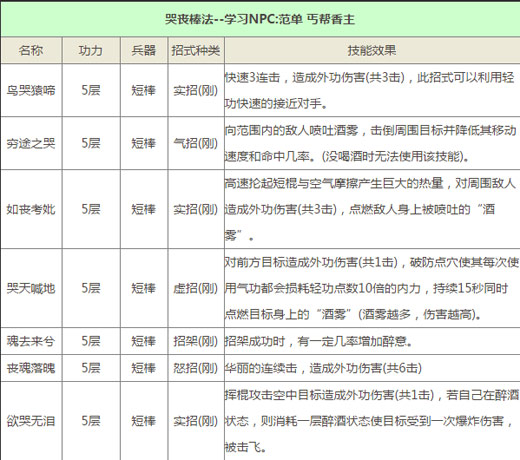Image resolution: width=520 pixels, height=460 pixels.
Task: Click the effect text starting 快速3连击
Action: click(x=370, y=90)
